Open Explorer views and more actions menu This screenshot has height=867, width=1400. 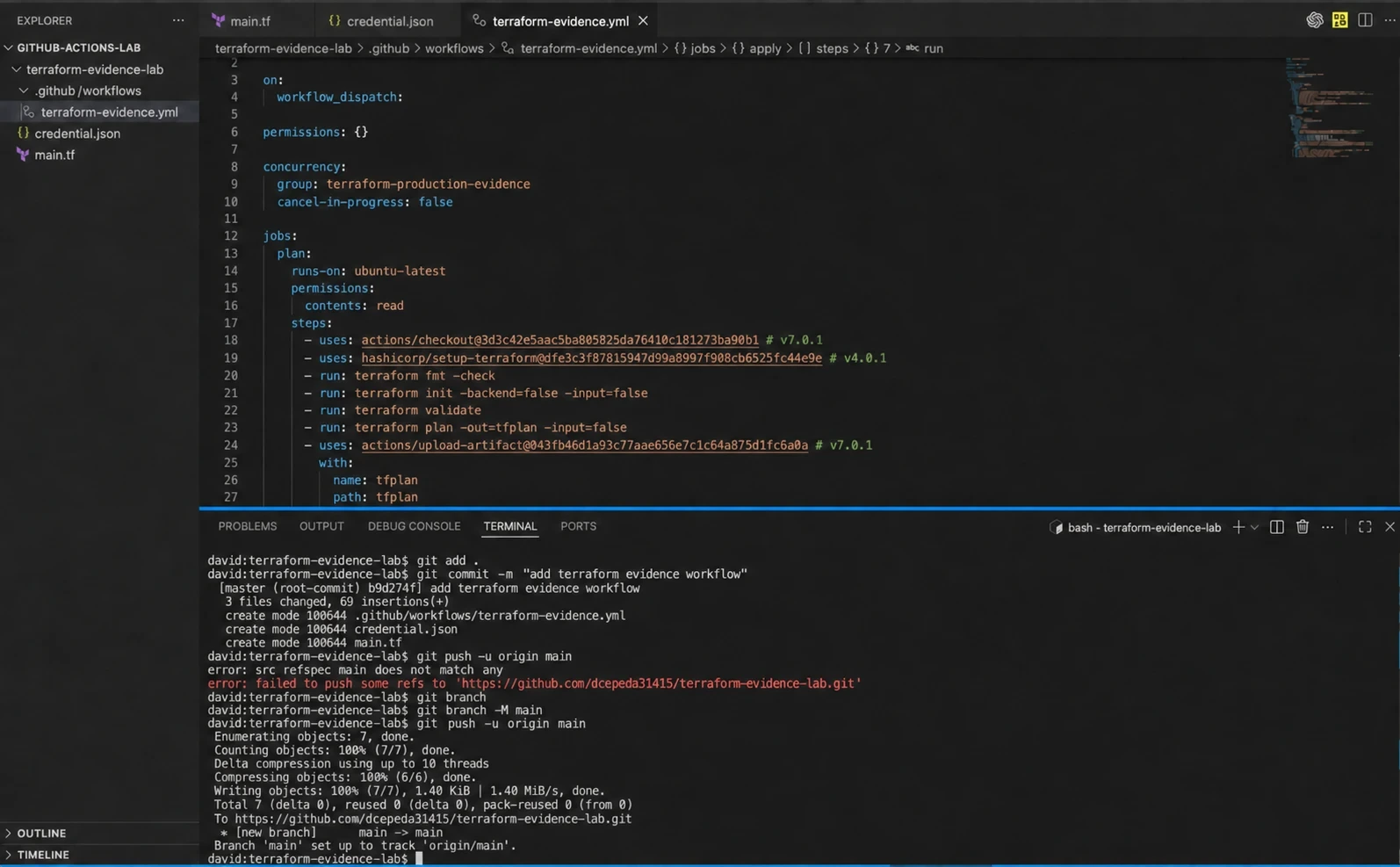tap(178, 20)
